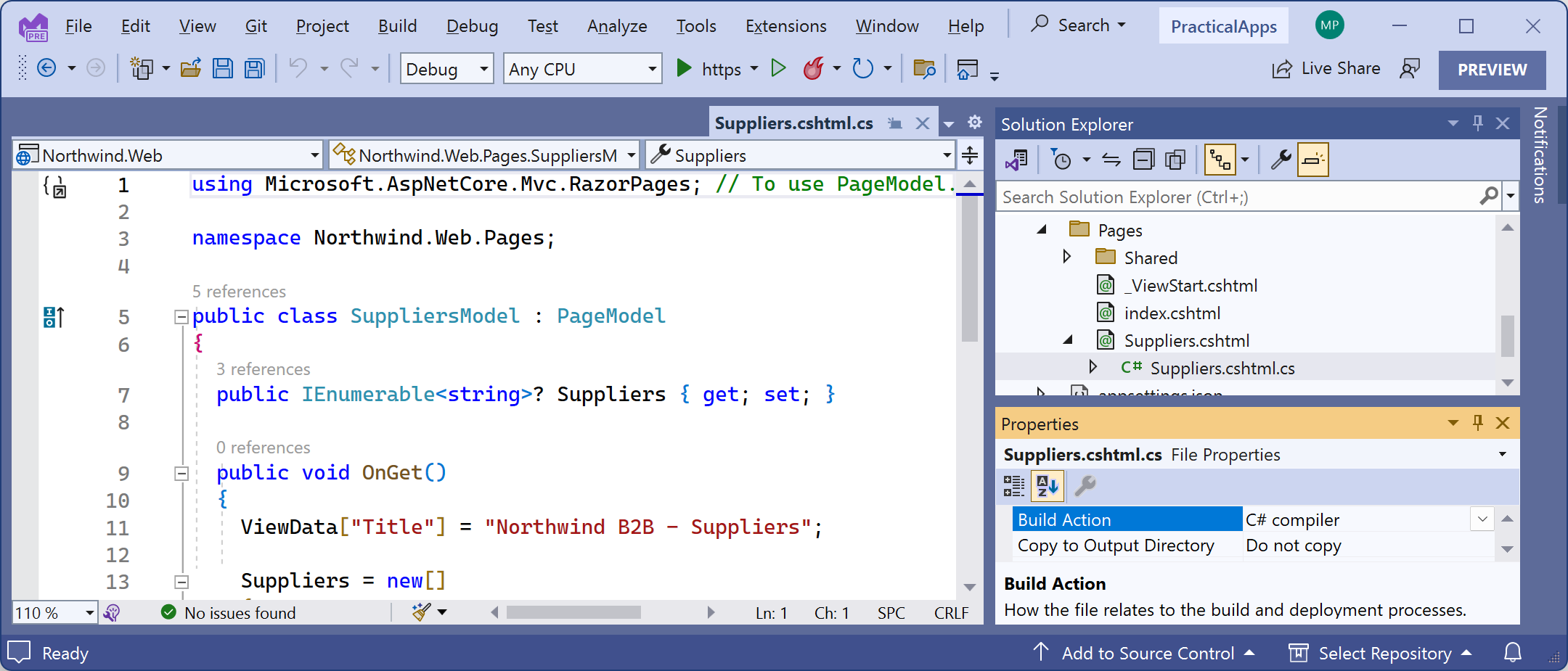Toggle auto-hide pin on Solution Explorer
The height and width of the screenshot is (671, 1568).
(1478, 123)
